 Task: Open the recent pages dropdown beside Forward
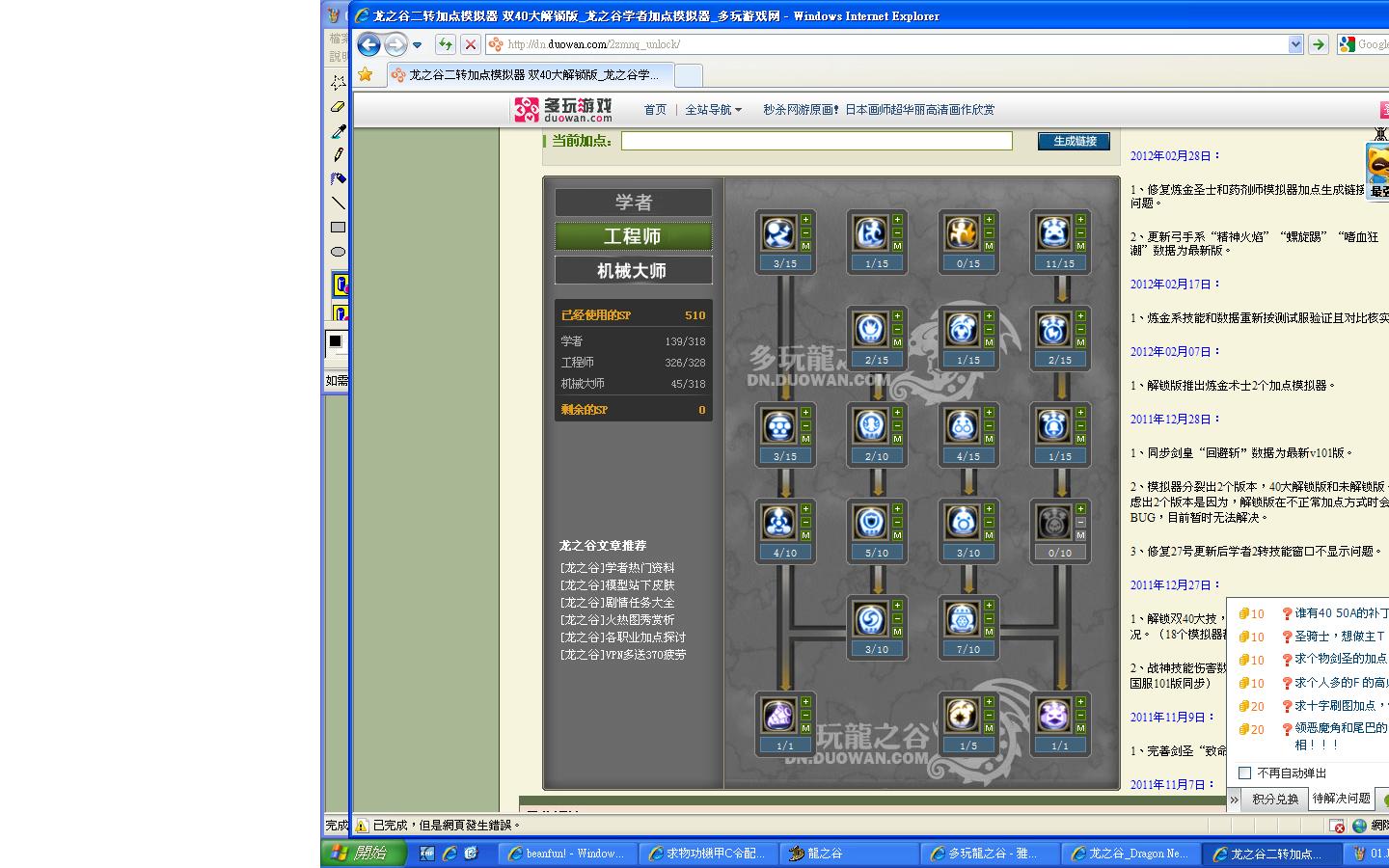pyautogui.click(x=417, y=44)
